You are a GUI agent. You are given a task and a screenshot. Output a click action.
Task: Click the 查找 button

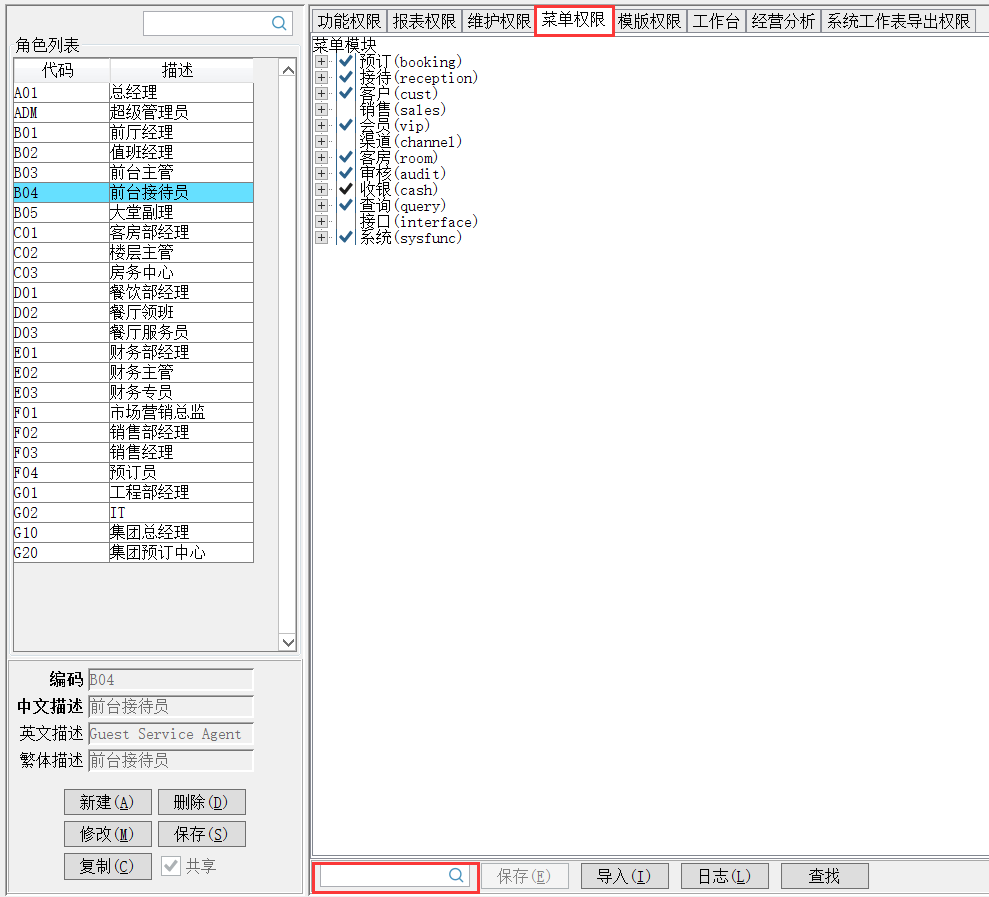825,876
